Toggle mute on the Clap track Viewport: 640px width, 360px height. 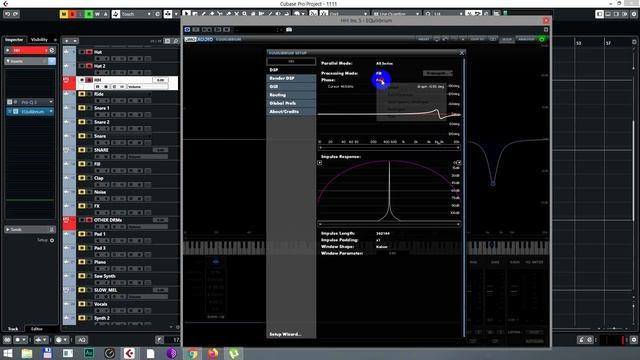pyautogui.click(x=82, y=178)
